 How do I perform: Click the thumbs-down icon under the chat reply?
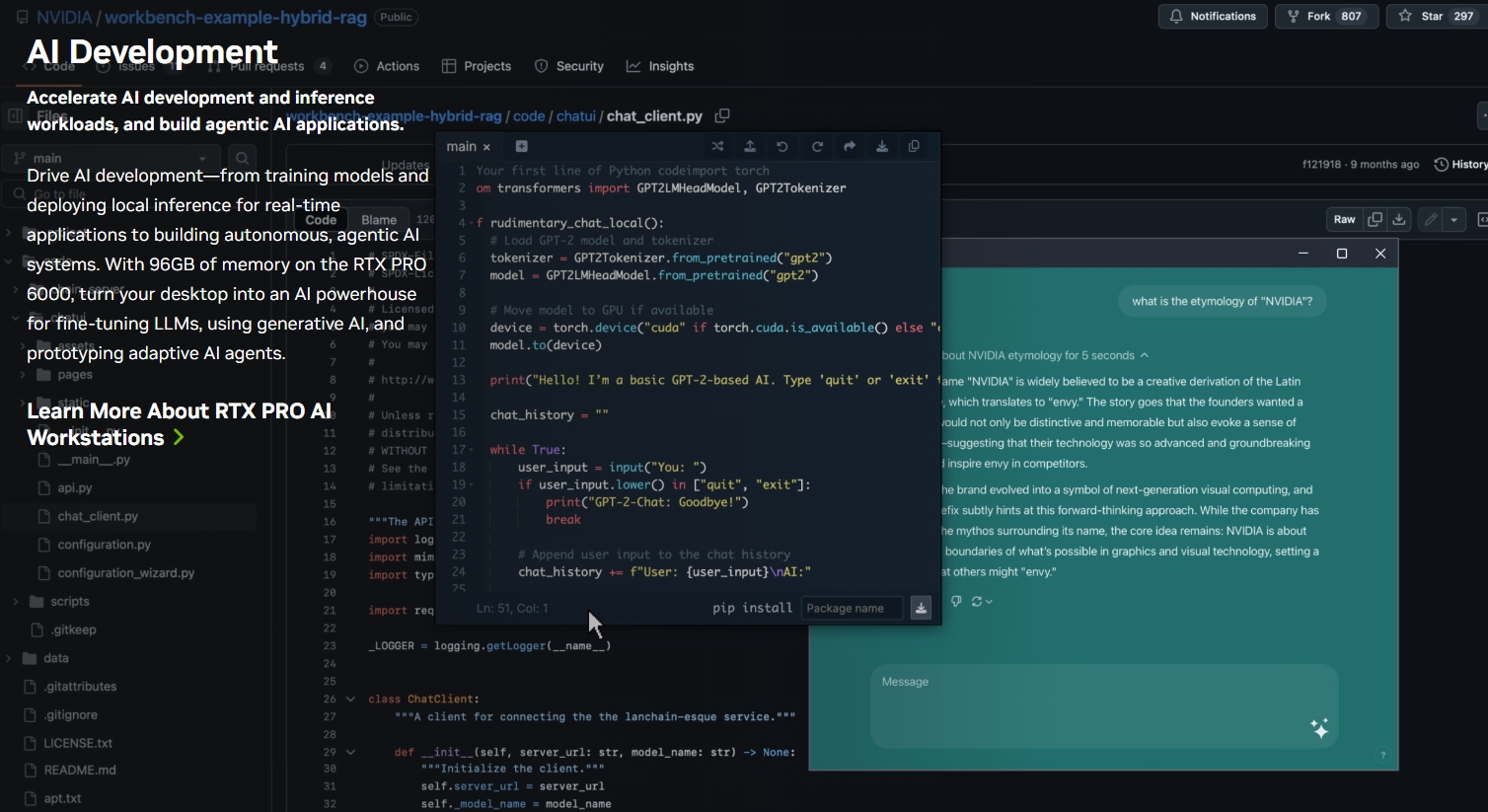pos(956,601)
